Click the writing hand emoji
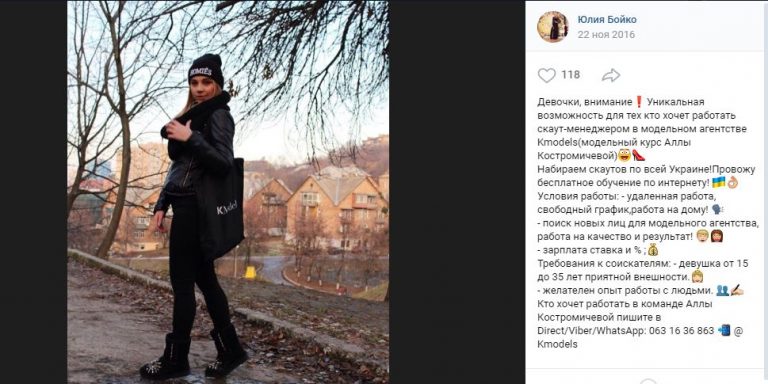 (737, 290)
